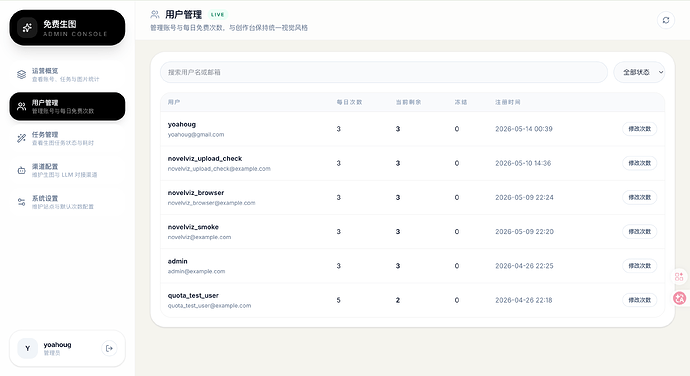Click the 冻结 column header
The image size is (690, 376).
pos(461,102)
